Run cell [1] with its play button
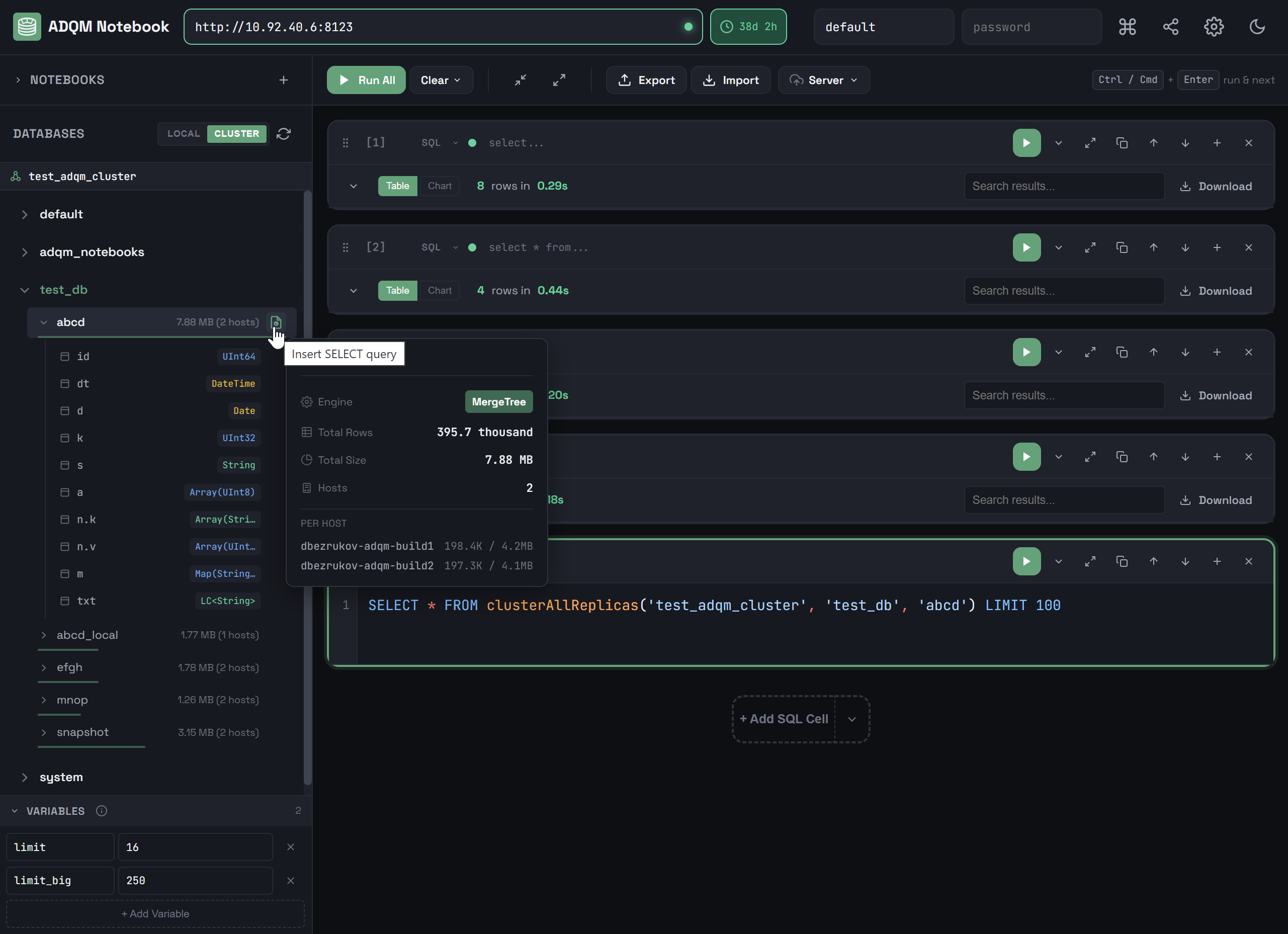Viewport: 1288px width, 934px height. [1026, 143]
